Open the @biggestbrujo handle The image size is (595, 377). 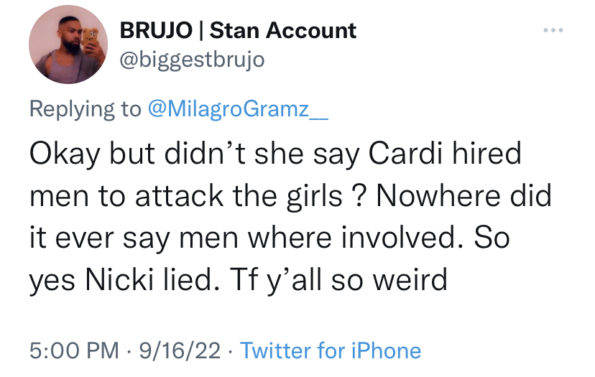tap(192, 60)
